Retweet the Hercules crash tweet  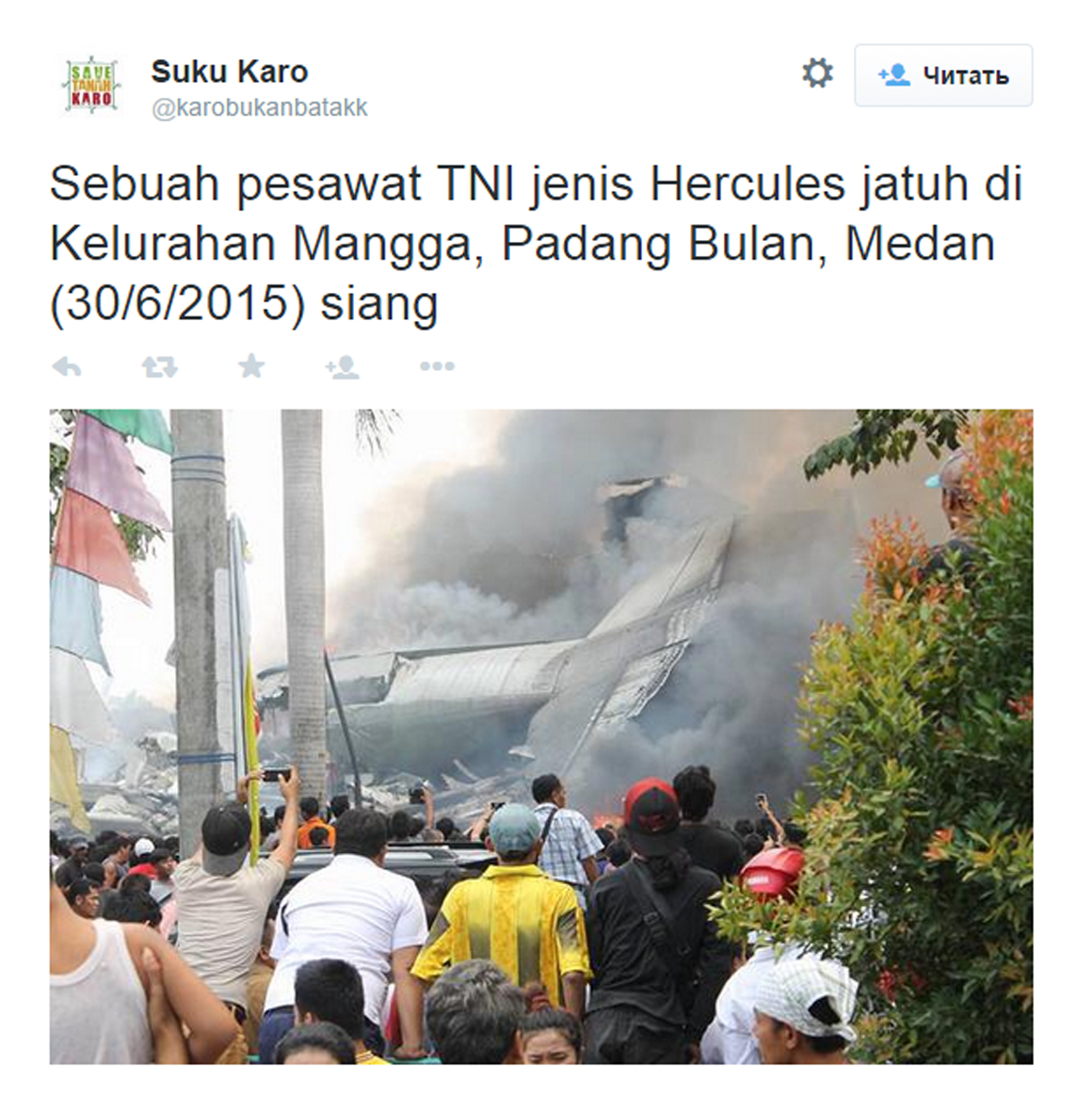[x=159, y=366]
